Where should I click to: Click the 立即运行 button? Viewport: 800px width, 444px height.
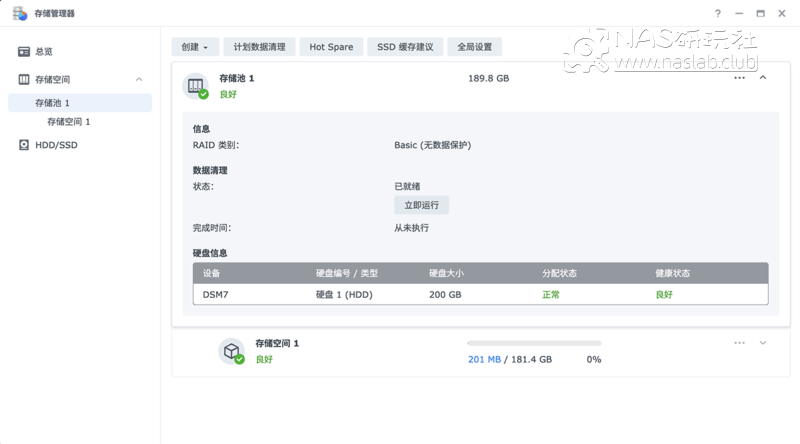[421, 205]
